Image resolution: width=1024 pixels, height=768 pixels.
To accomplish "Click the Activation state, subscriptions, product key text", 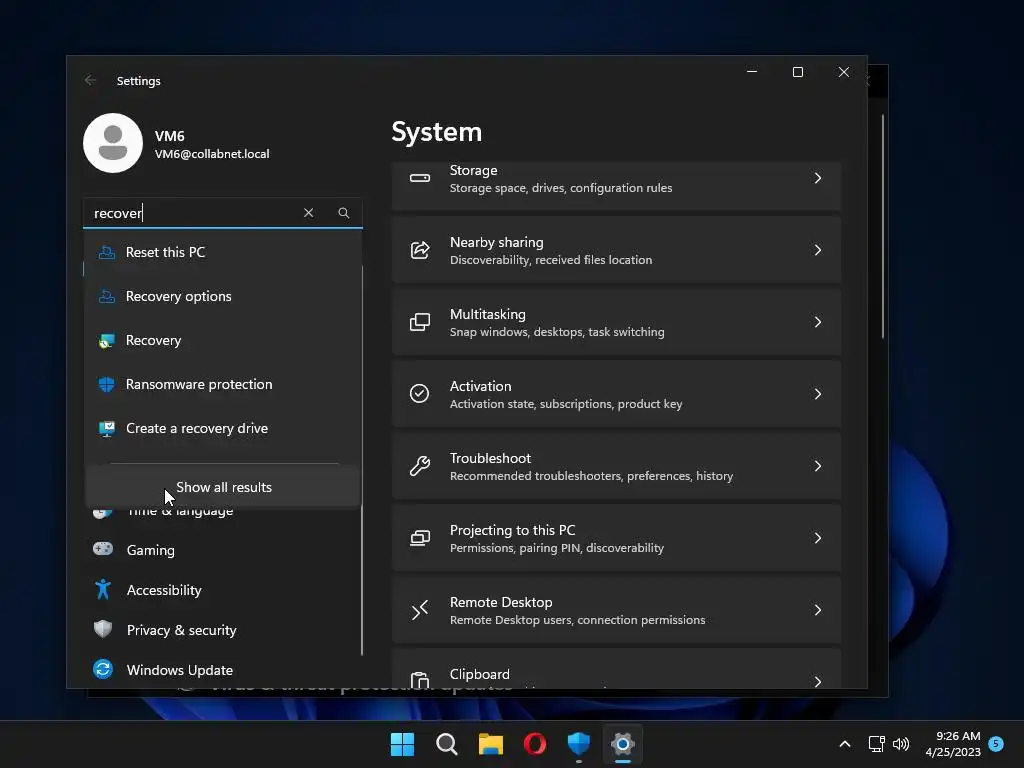I will 566,404.
